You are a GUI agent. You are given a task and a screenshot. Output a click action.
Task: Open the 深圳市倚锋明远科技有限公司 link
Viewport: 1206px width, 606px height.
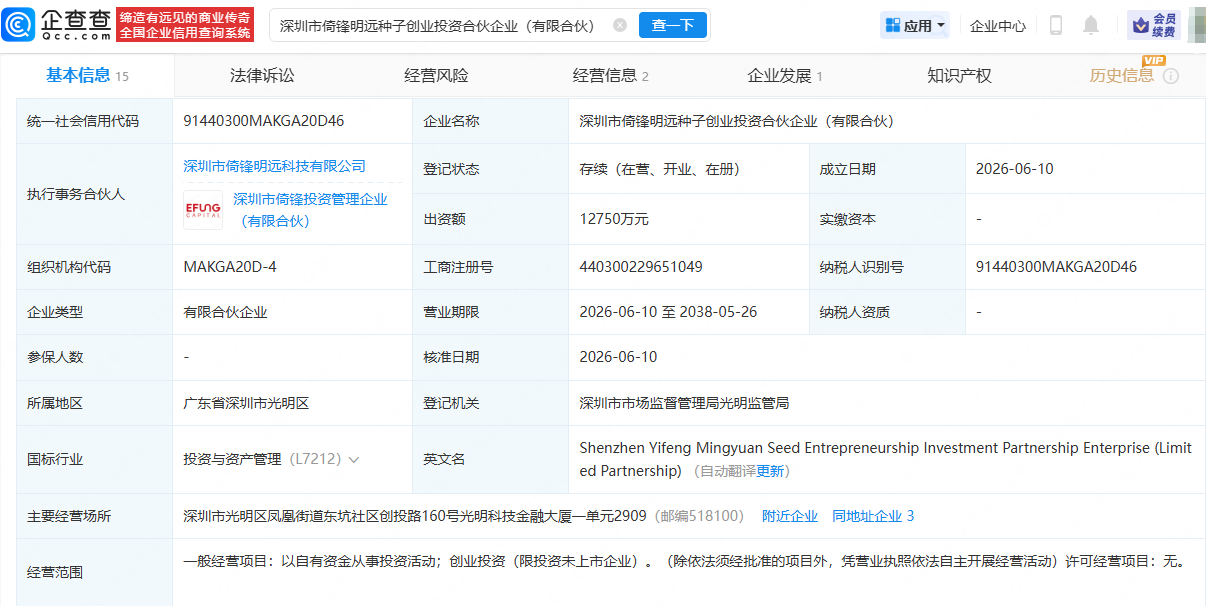tap(275, 166)
